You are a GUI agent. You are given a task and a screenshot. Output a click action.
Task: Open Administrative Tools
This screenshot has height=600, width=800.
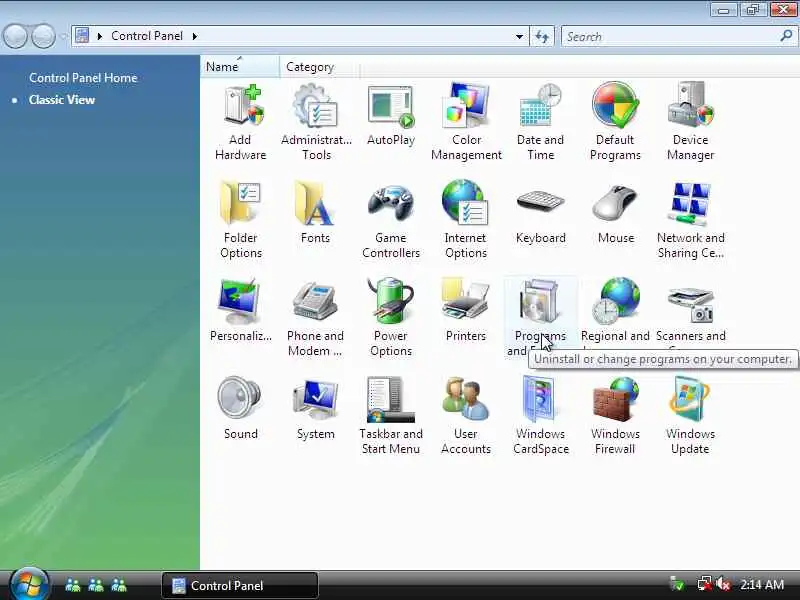(x=316, y=121)
